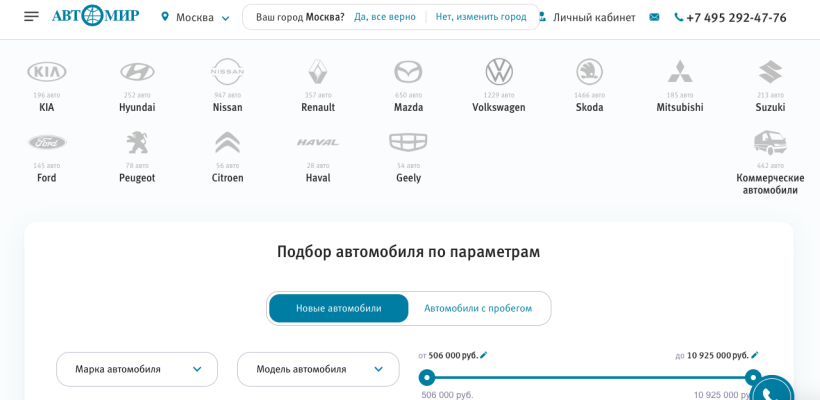Open Личный кабинет account link
Screen dimensions: 820x400
(594, 18)
